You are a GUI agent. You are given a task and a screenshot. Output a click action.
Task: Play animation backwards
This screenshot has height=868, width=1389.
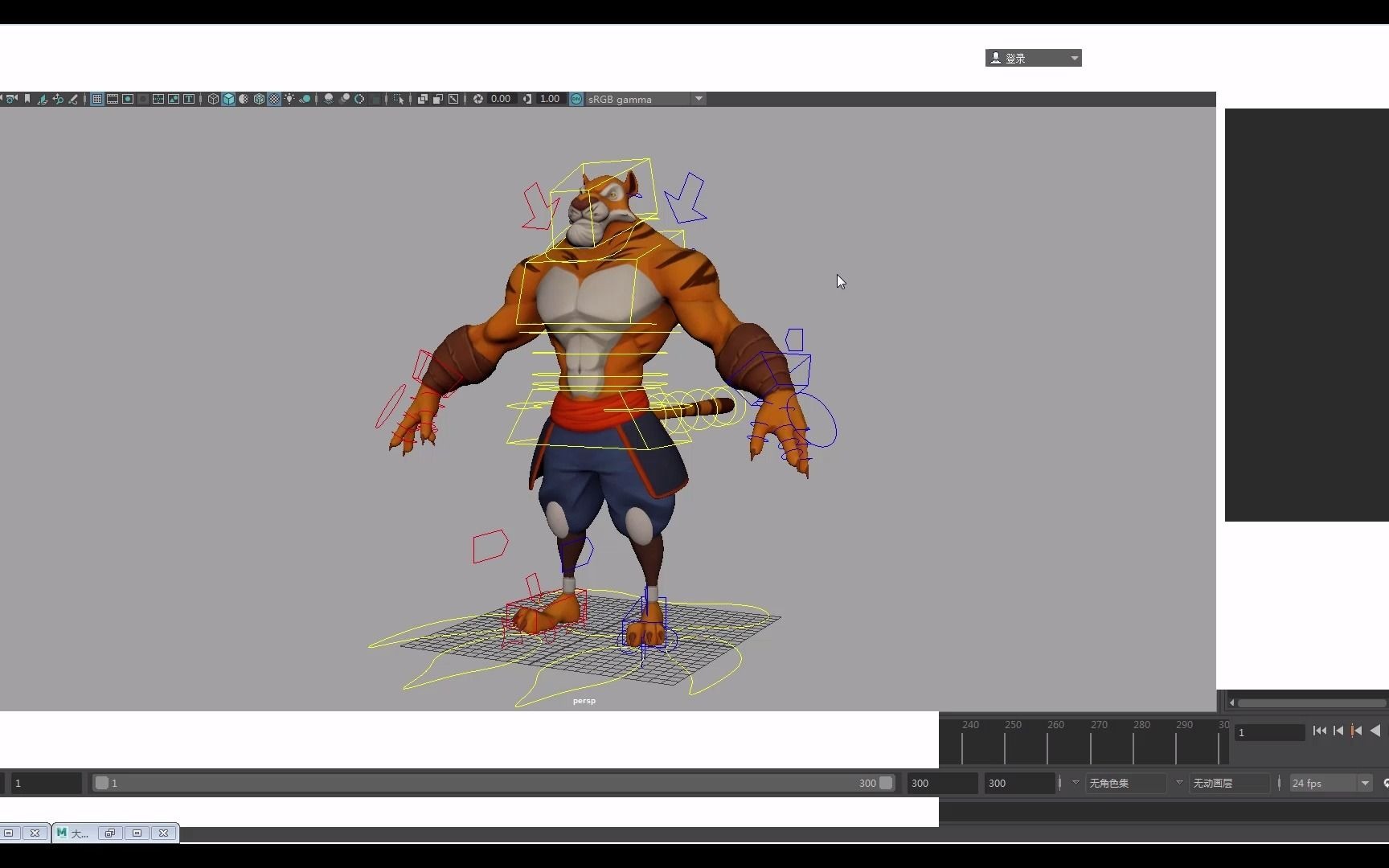coord(1375,731)
